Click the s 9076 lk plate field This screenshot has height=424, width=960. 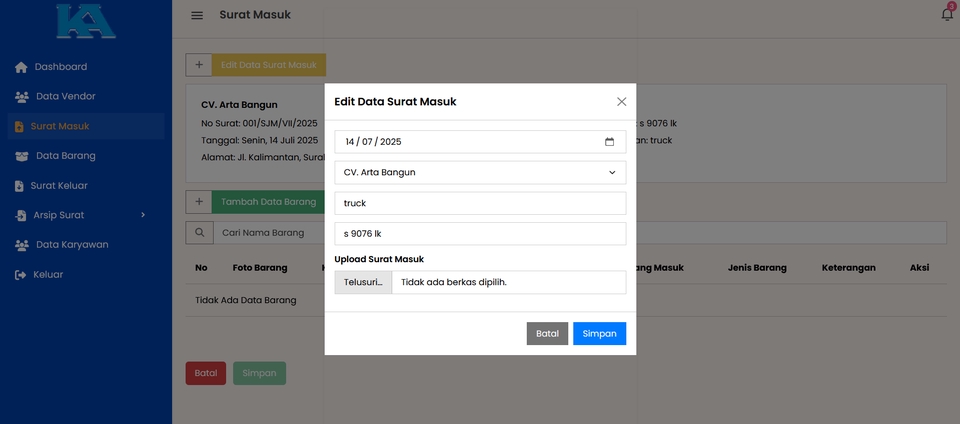480,234
